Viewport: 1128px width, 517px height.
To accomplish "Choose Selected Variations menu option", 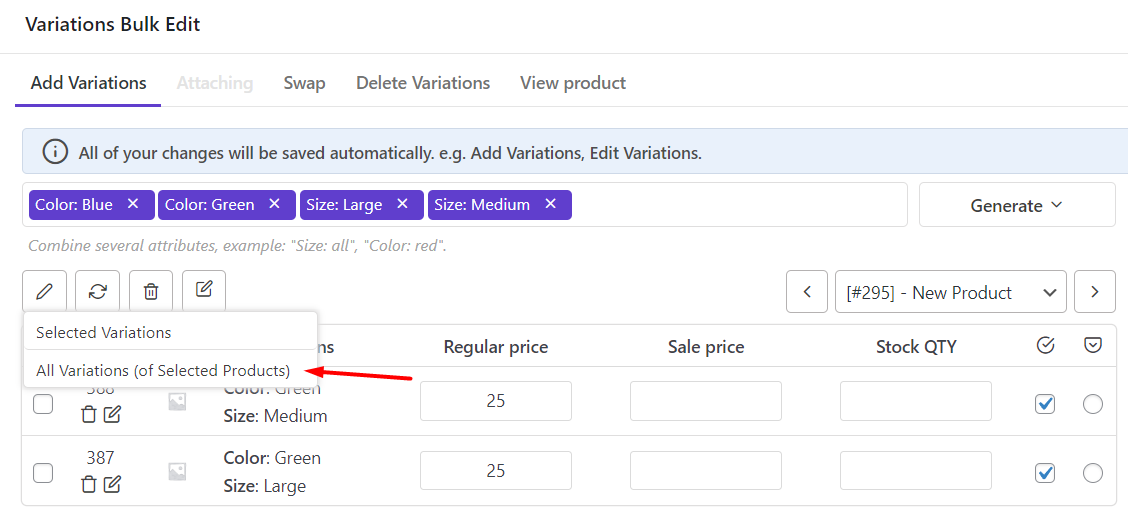I will coord(104,332).
